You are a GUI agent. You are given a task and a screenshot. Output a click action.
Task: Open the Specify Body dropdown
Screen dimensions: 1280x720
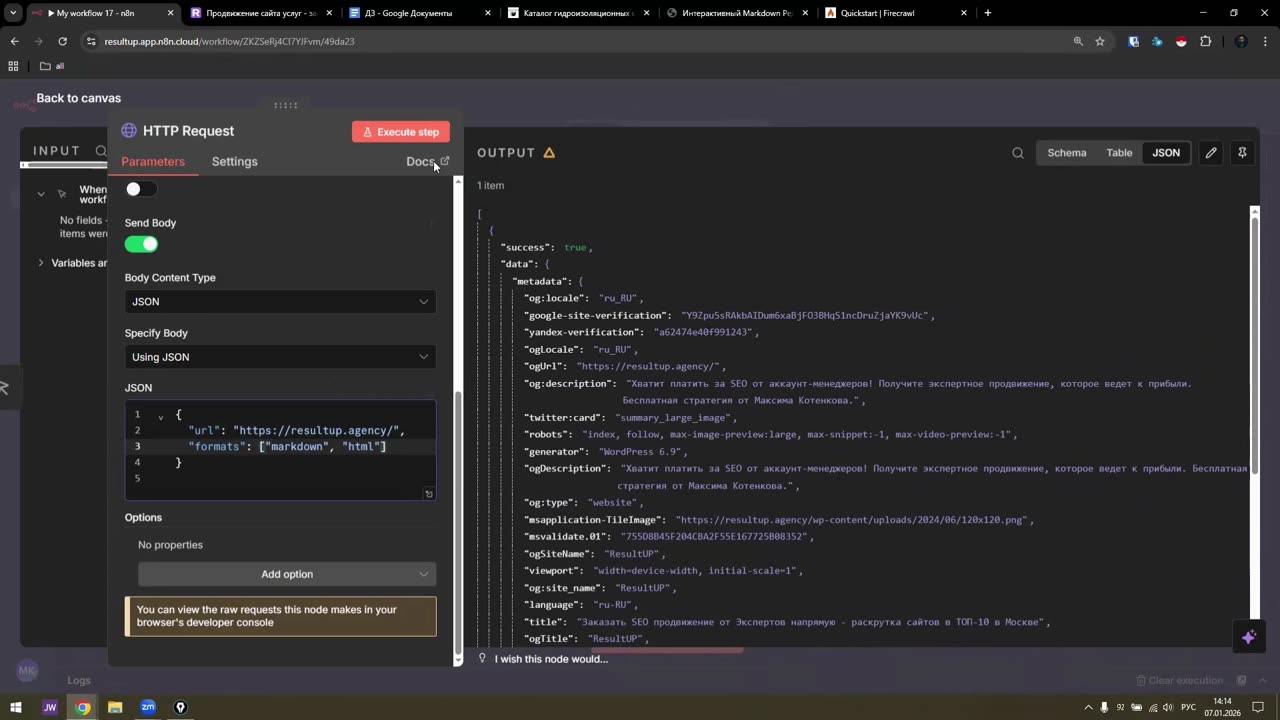(x=280, y=357)
